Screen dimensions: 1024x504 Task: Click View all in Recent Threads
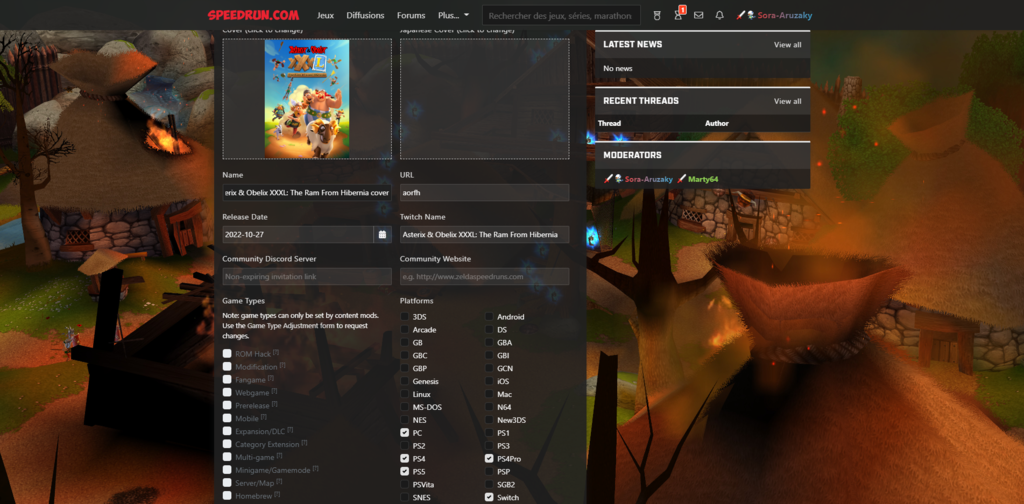pos(788,101)
